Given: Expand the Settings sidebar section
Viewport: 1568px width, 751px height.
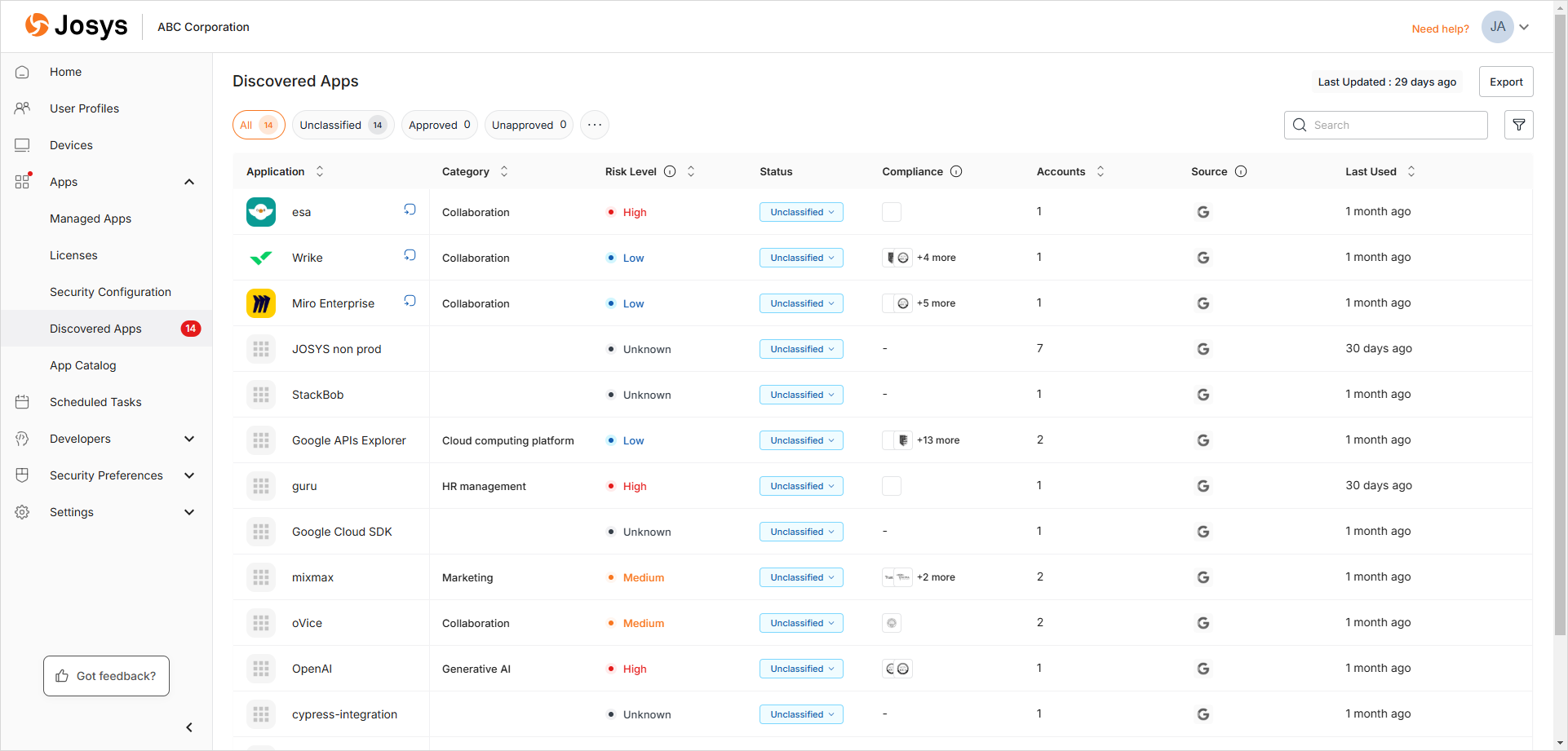Looking at the screenshot, I should tap(189, 512).
